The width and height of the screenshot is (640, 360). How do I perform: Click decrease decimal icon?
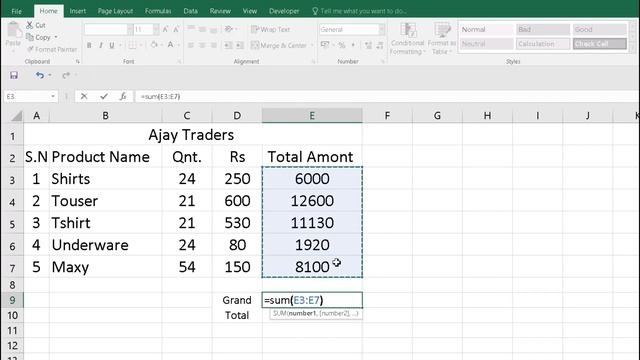coord(380,45)
